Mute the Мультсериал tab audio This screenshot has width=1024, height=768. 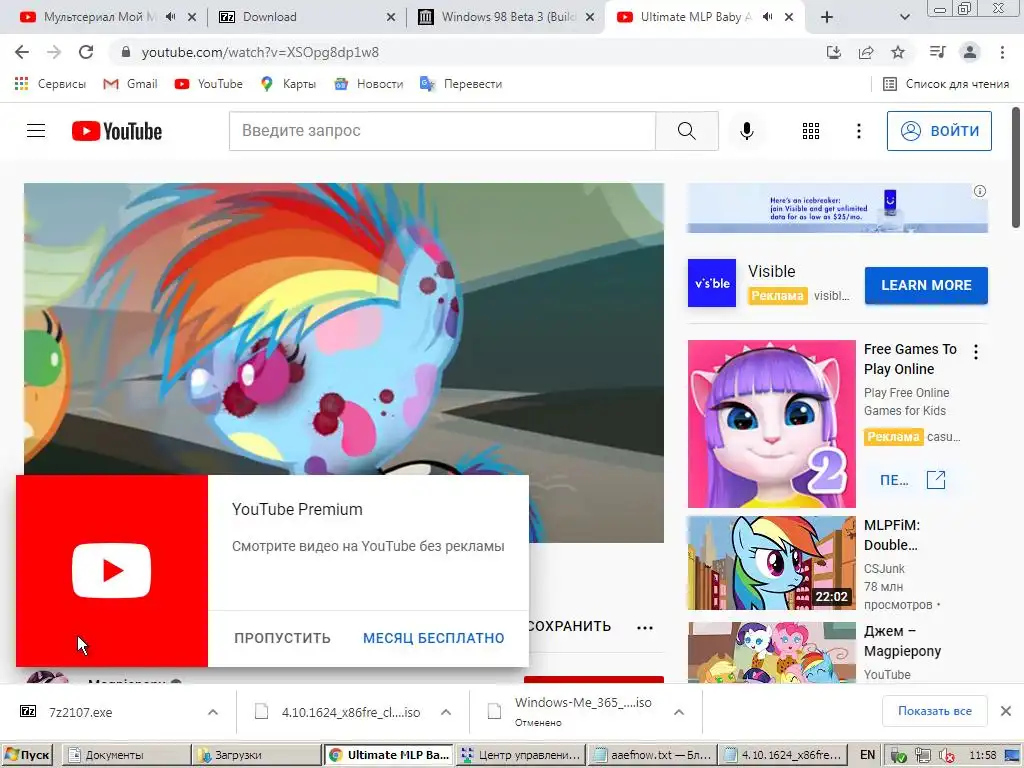[170, 17]
